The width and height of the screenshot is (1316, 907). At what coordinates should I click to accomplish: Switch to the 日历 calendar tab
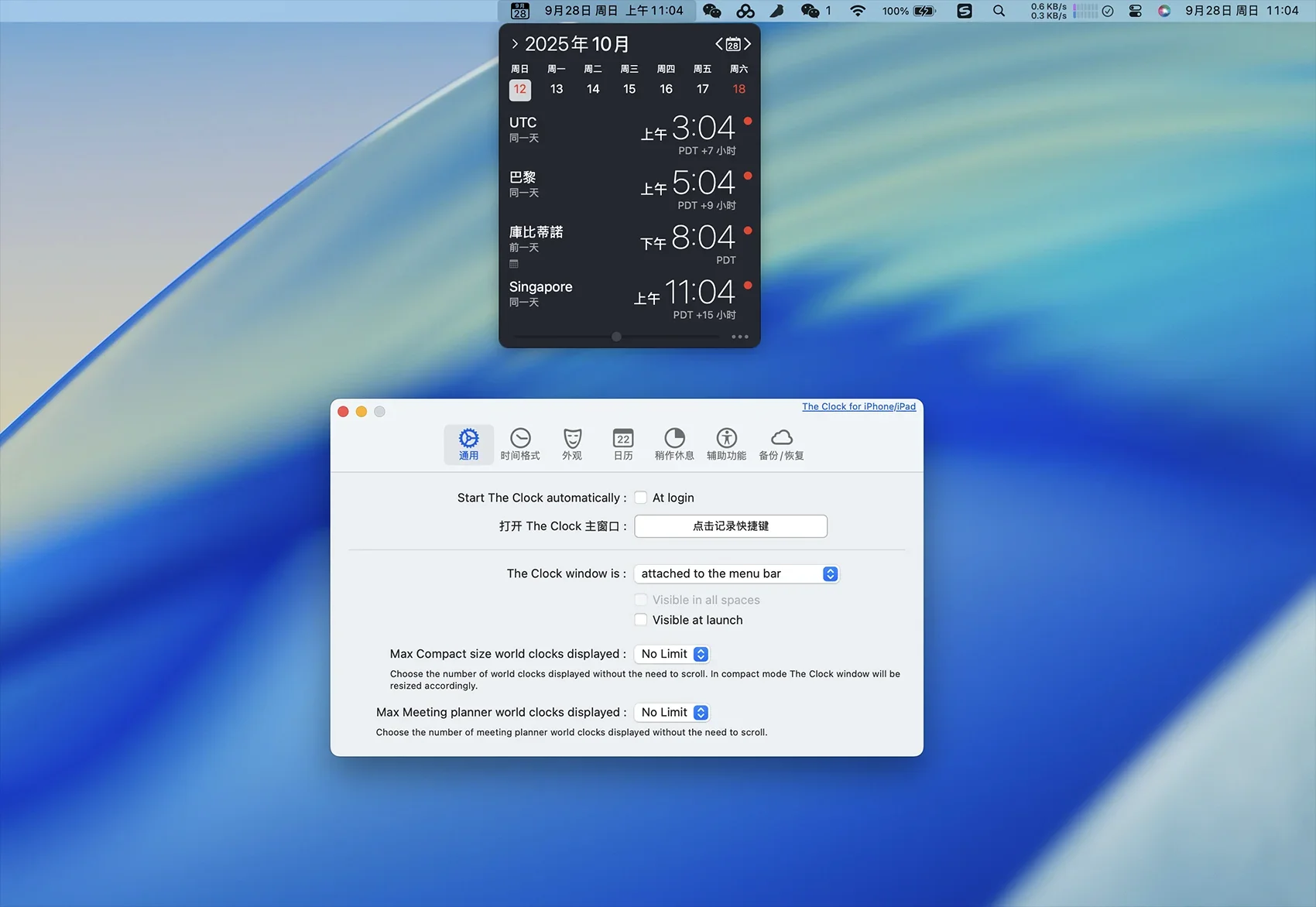pyautogui.click(x=623, y=444)
